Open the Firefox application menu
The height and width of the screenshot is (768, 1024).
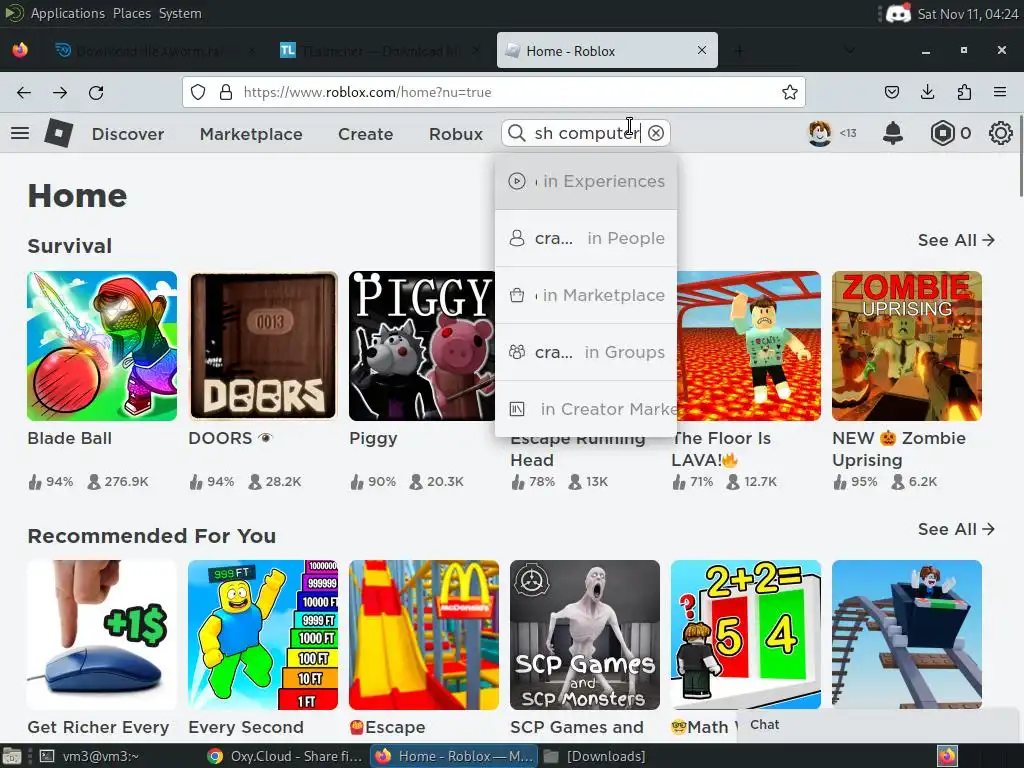pos(1000,93)
